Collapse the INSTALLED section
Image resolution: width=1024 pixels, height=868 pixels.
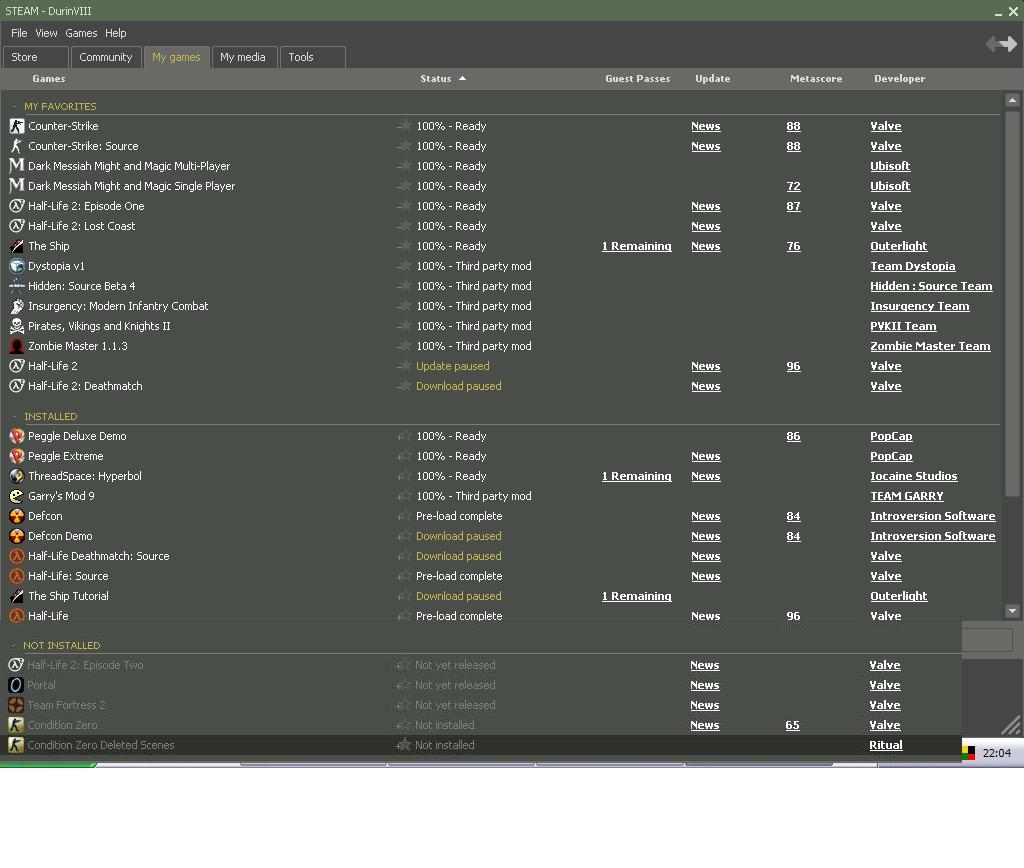[x=14, y=417]
